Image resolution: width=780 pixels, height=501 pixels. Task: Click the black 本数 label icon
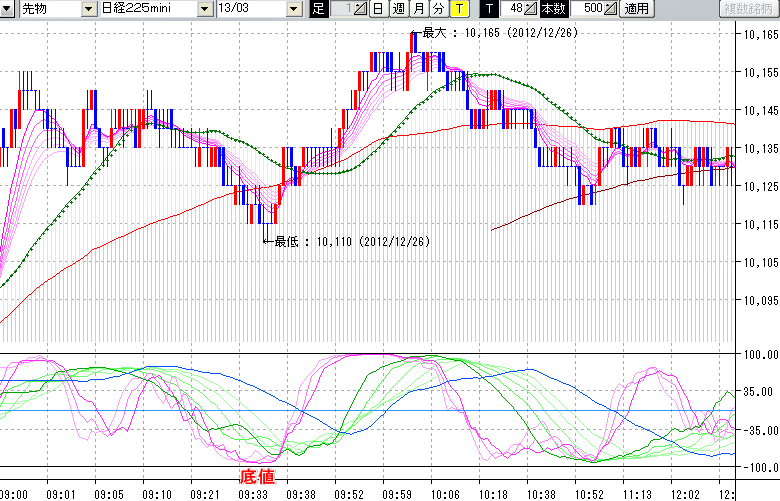[x=552, y=9]
